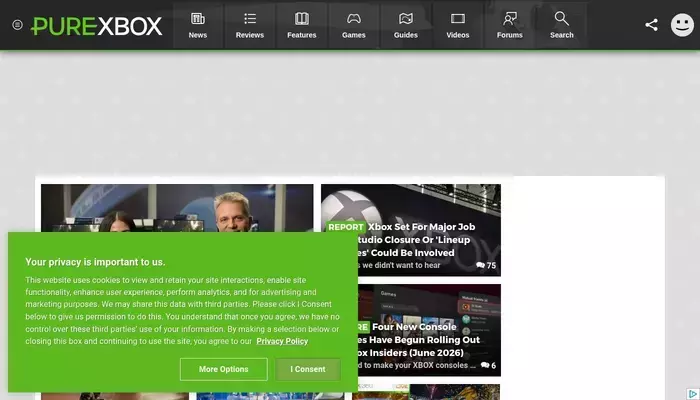The height and width of the screenshot is (400, 700).
Task: Go to the Pure Xbox homepage logo
Action: [96, 26]
